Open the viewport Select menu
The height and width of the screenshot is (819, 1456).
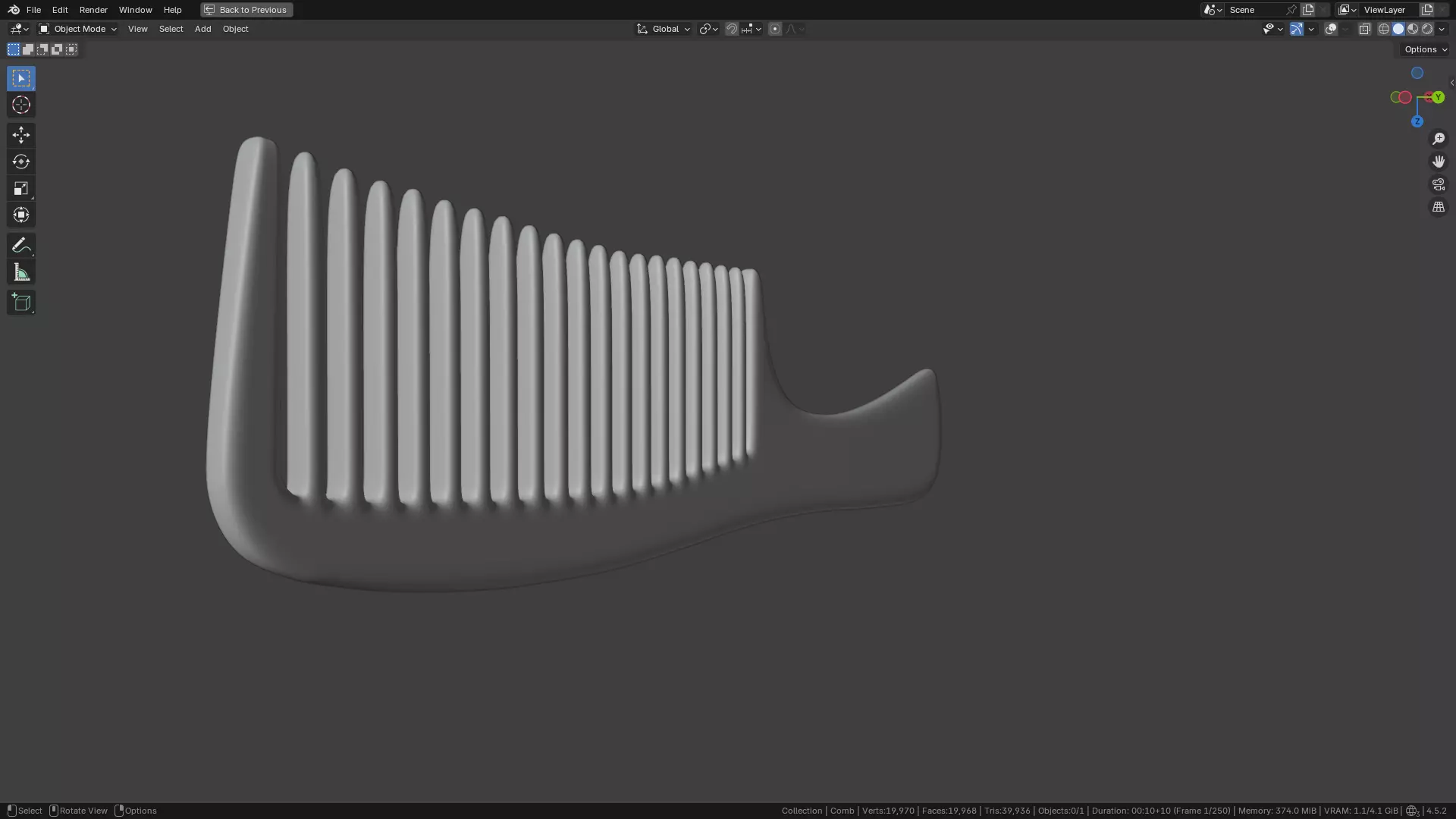coord(171,29)
